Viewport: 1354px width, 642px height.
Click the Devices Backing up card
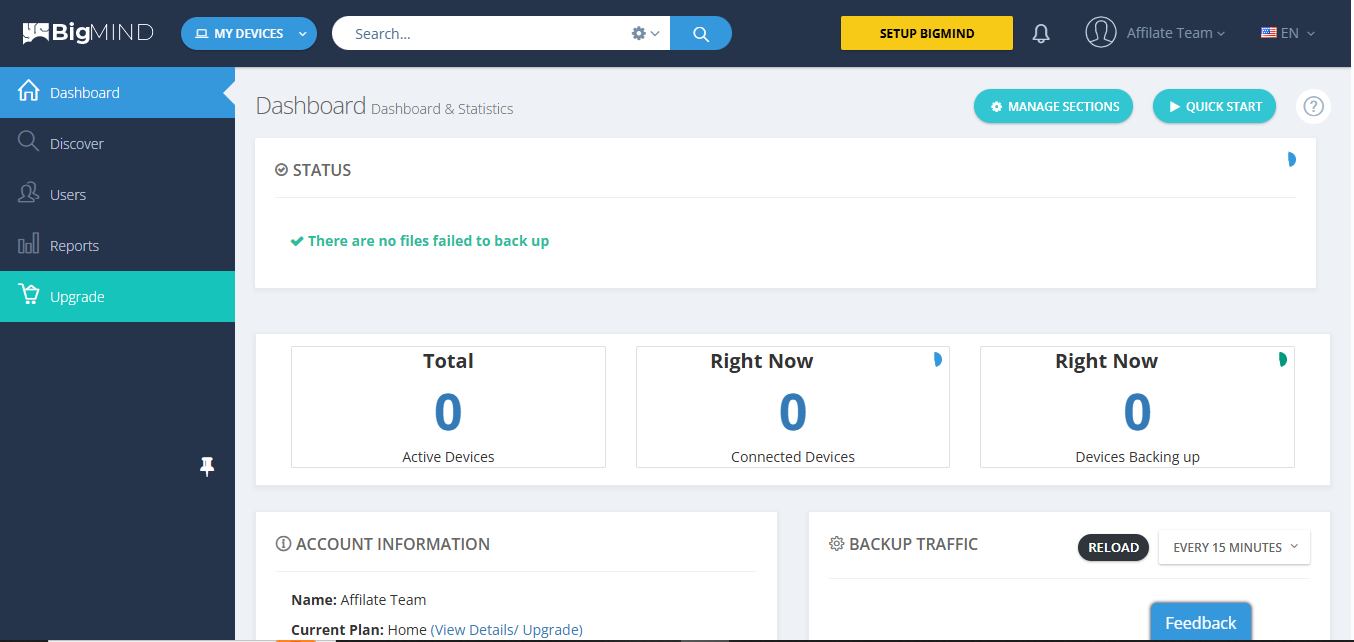coord(1137,407)
